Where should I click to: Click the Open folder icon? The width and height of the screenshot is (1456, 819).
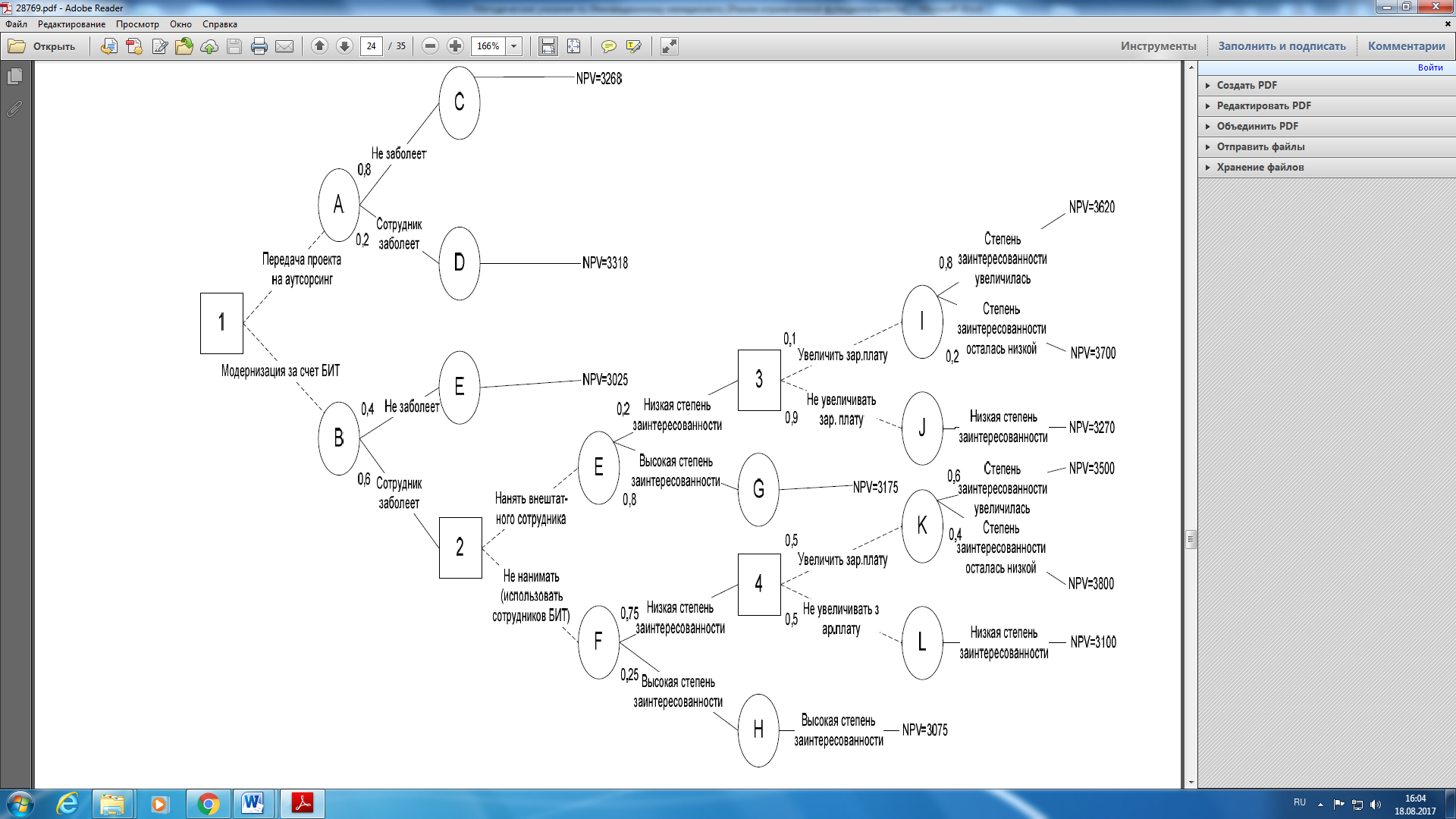click(17, 46)
